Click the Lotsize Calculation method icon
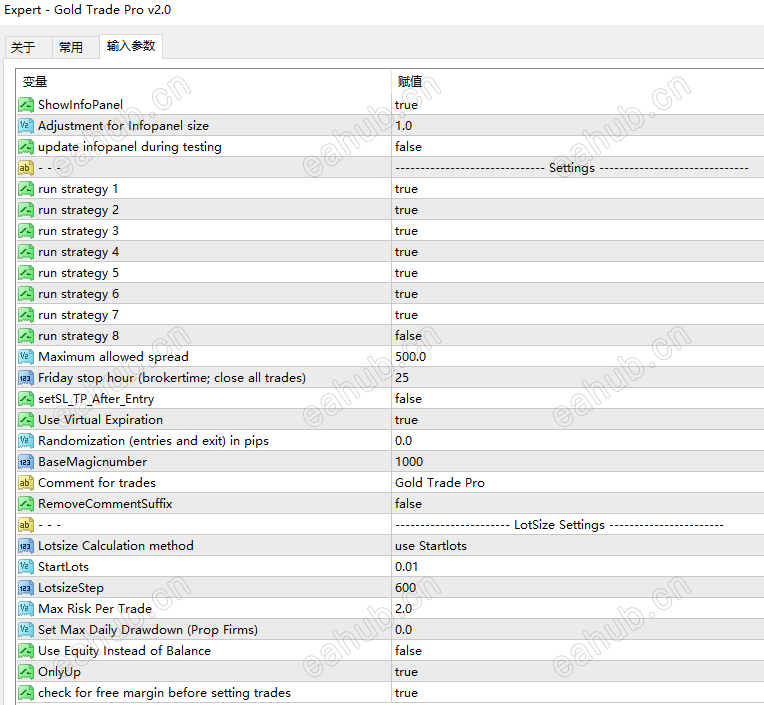The width and height of the screenshot is (764, 705). (26, 546)
